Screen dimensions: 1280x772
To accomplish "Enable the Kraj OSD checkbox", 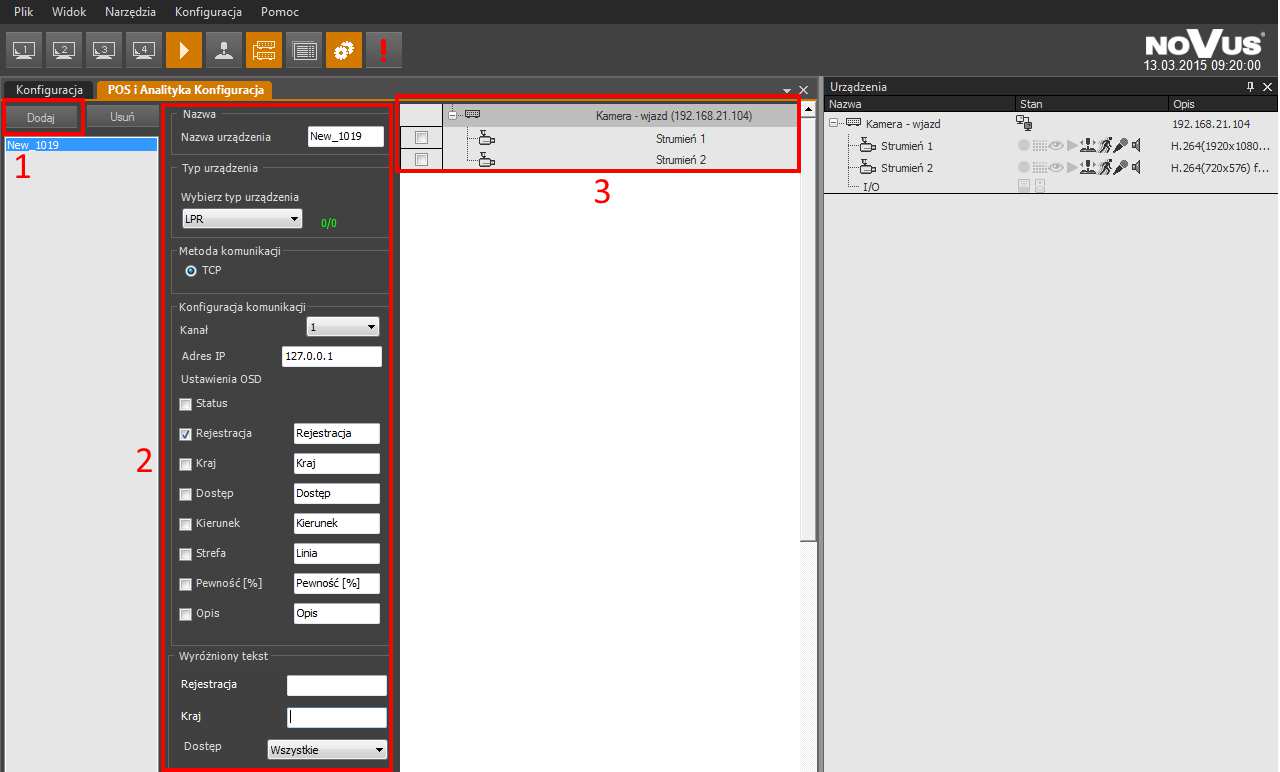I will click(x=185, y=464).
